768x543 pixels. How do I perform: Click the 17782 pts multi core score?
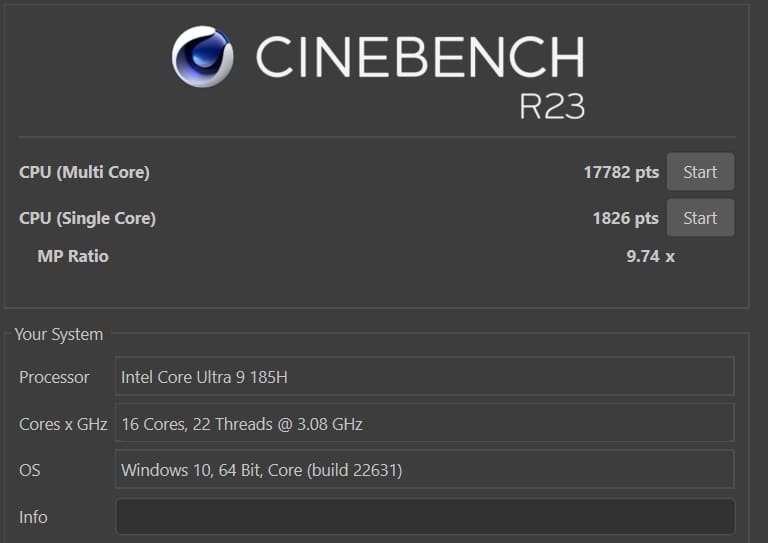[621, 172]
